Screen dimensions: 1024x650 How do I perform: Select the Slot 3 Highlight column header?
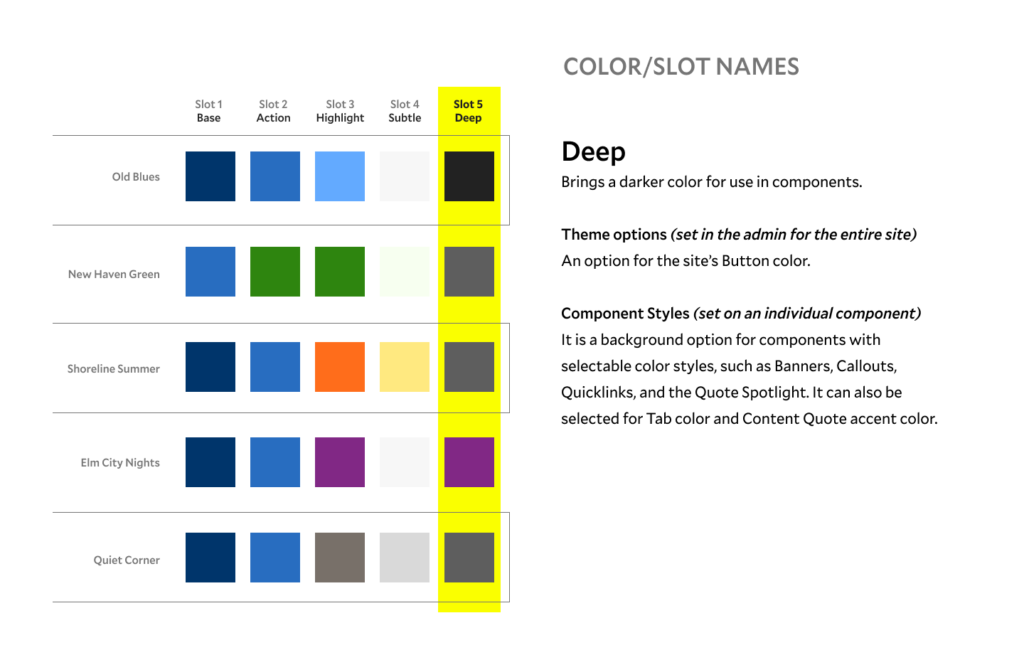tap(340, 111)
